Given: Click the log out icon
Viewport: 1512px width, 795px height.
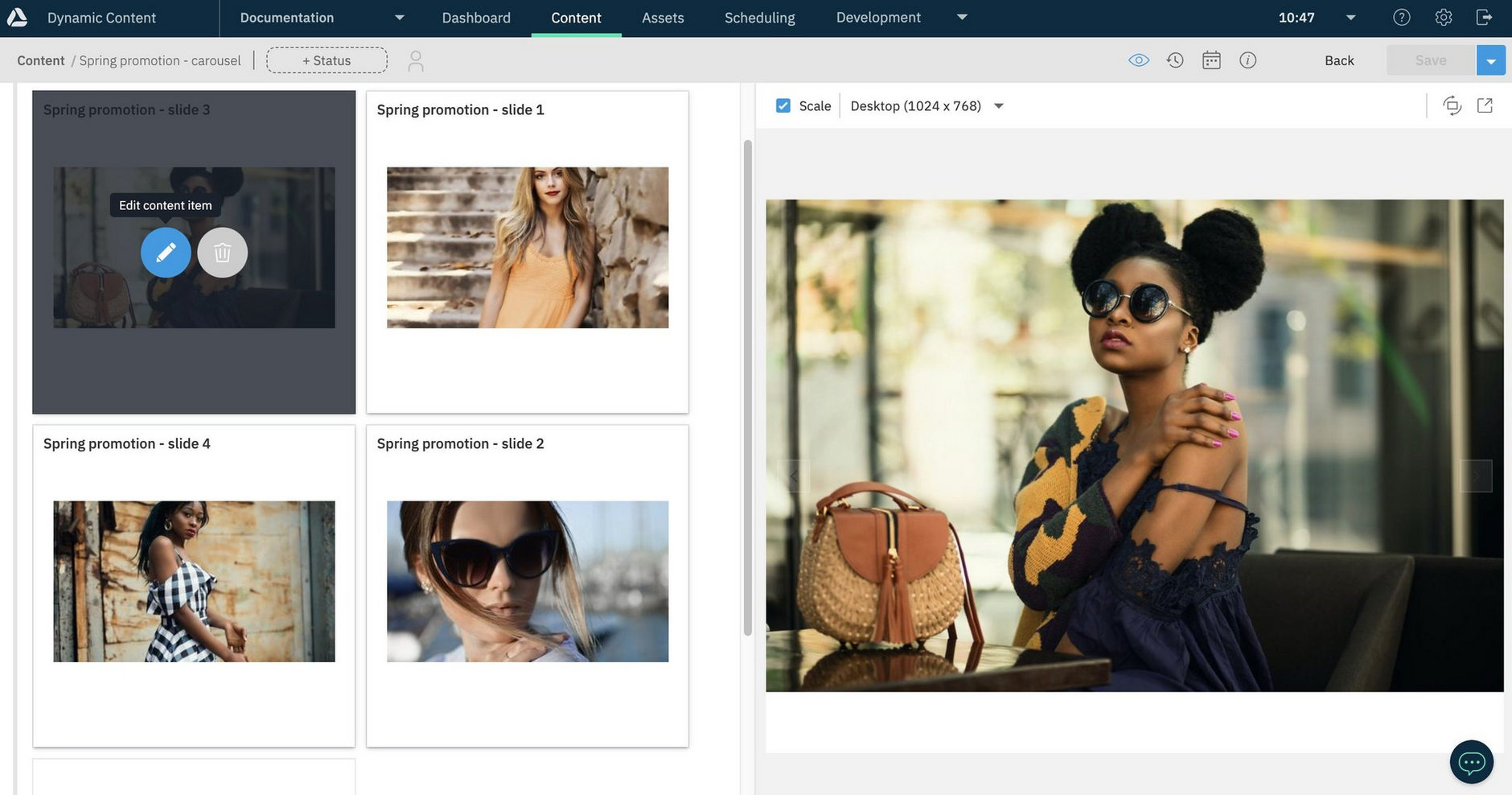Looking at the screenshot, I should point(1484,17).
